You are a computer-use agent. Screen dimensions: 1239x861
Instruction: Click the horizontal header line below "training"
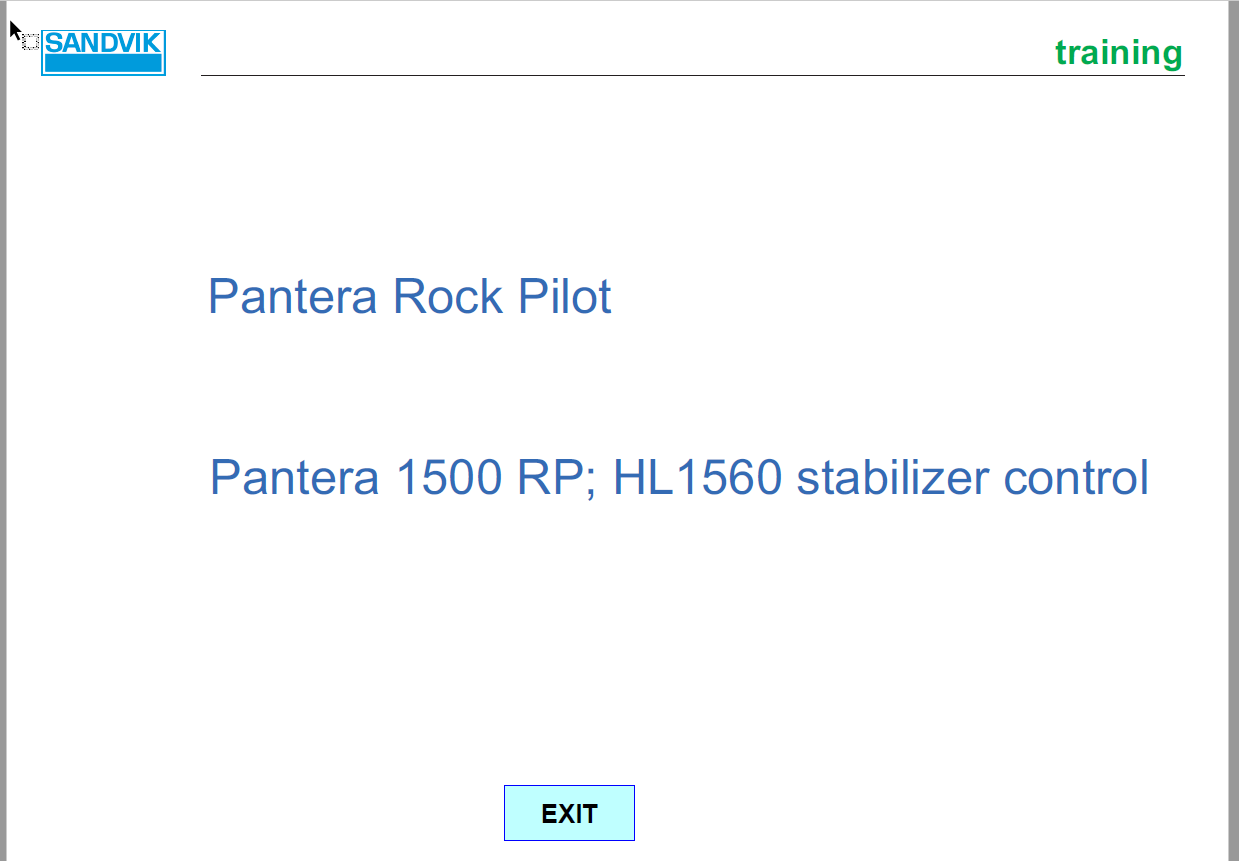692,75
